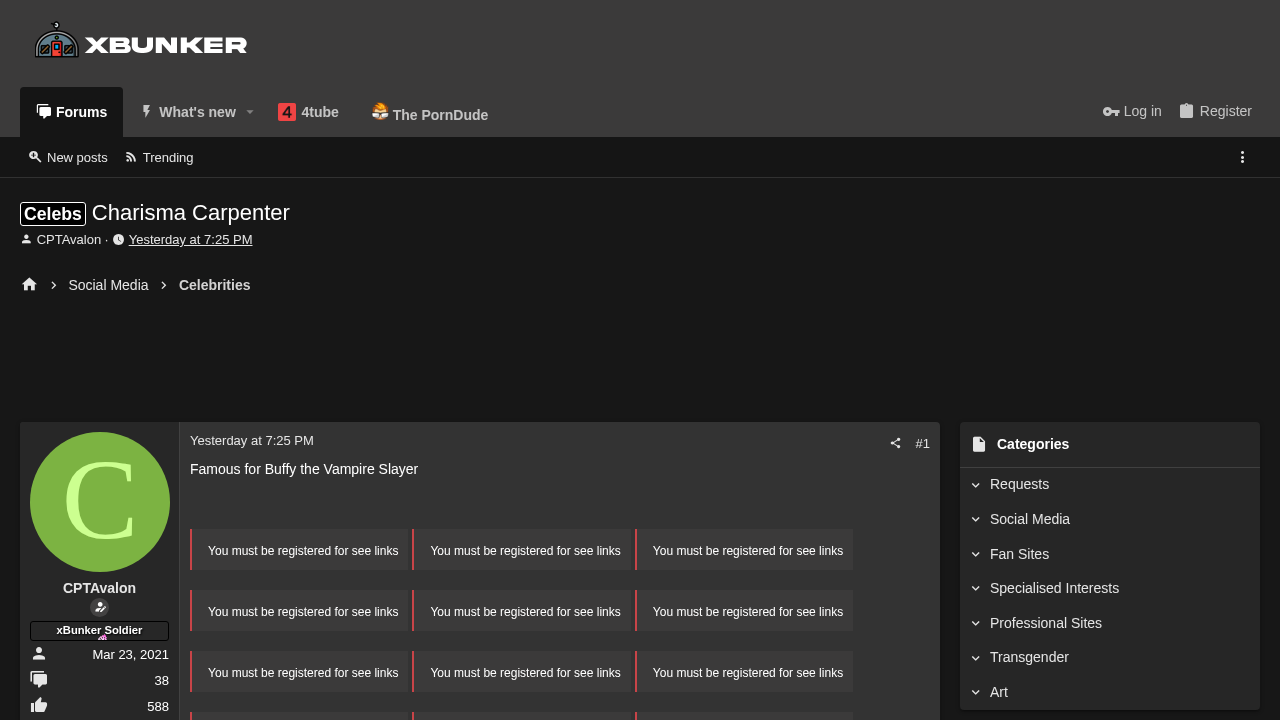This screenshot has height=720, width=1280.
Task: Click second row third registered-links notice
Action: [745, 611]
